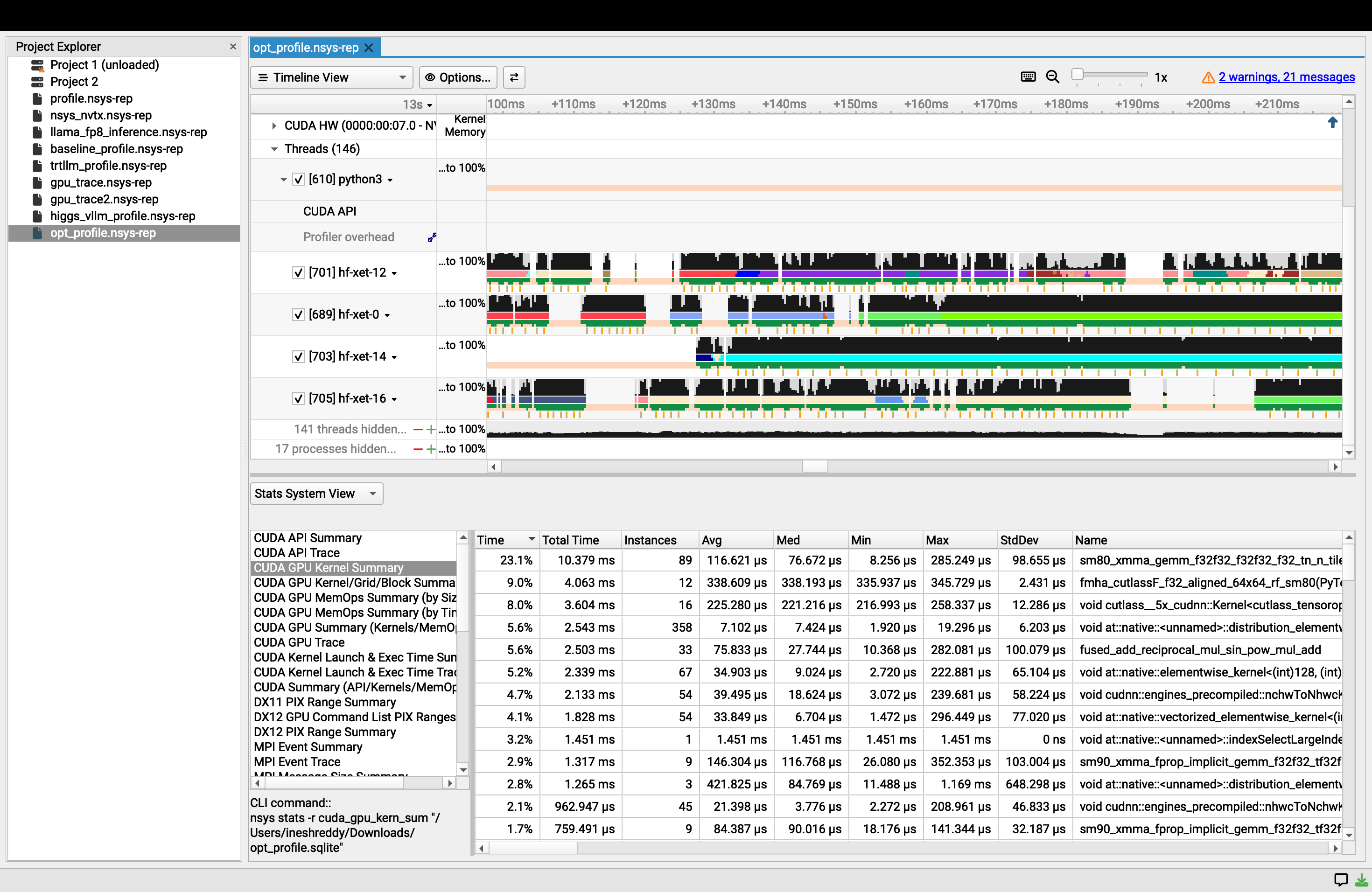1372x892 pixels.
Task: Click the blue up-arrow pin in timeline
Action: point(1332,122)
